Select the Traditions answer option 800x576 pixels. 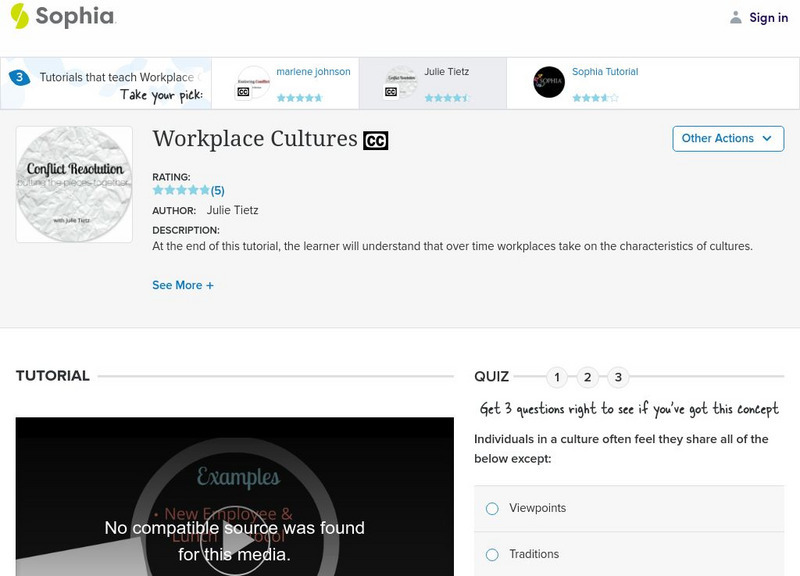(x=491, y=554)
